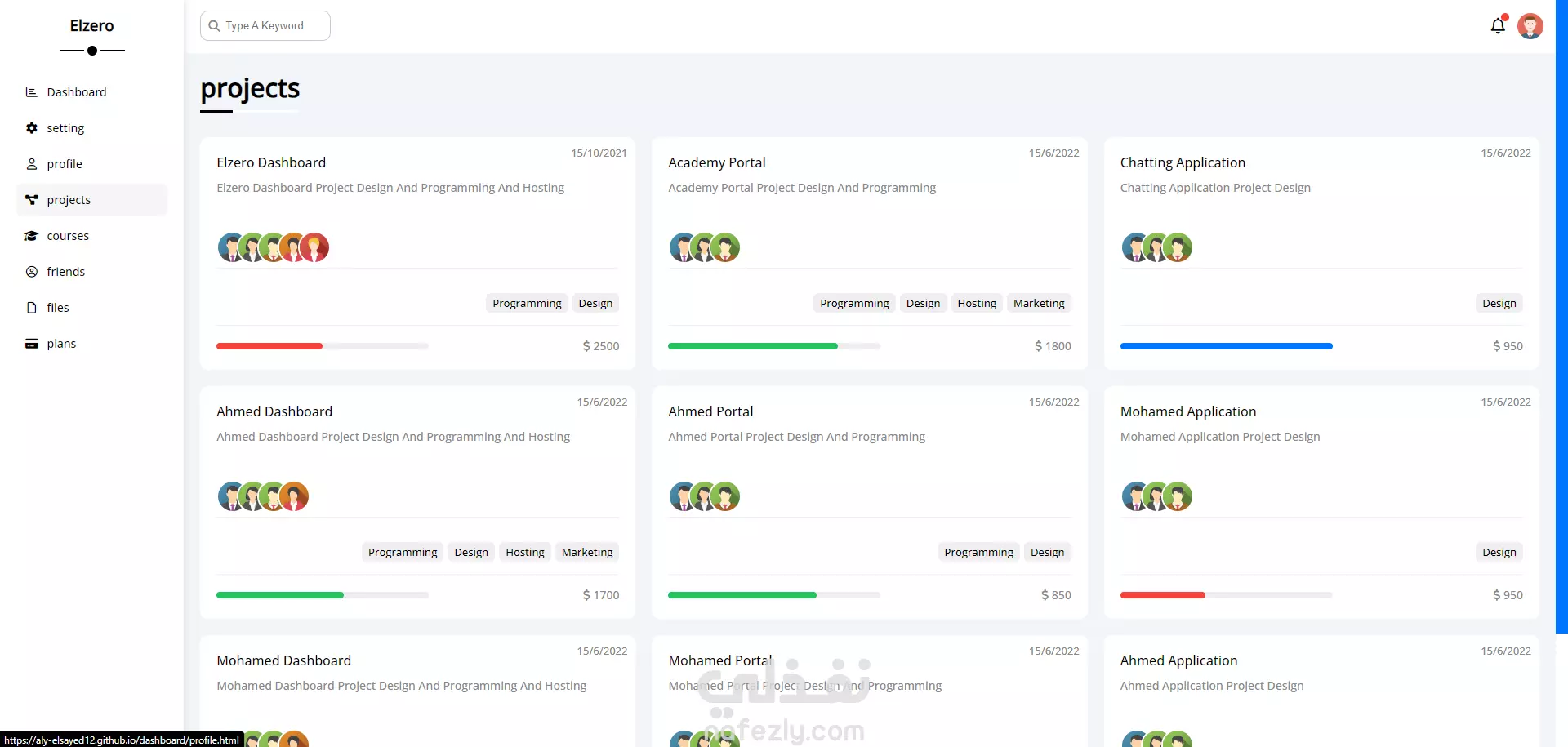The height and width of the screenshot is (747, 1568).
Task: Click red progress bar in Elzero Dashboard card
Action: 269,346
